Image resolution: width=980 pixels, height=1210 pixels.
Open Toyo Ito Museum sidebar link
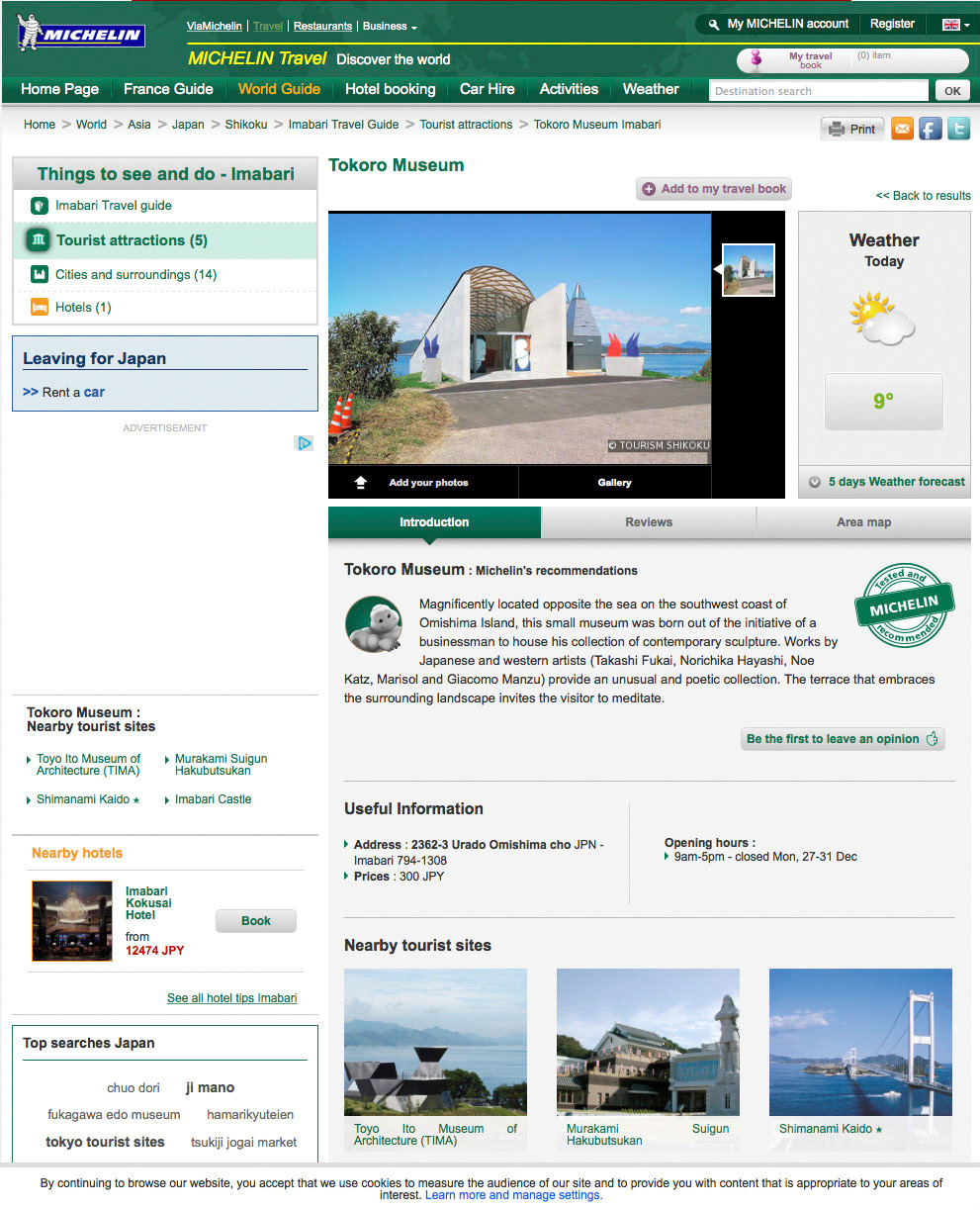[x=88, y=765]
